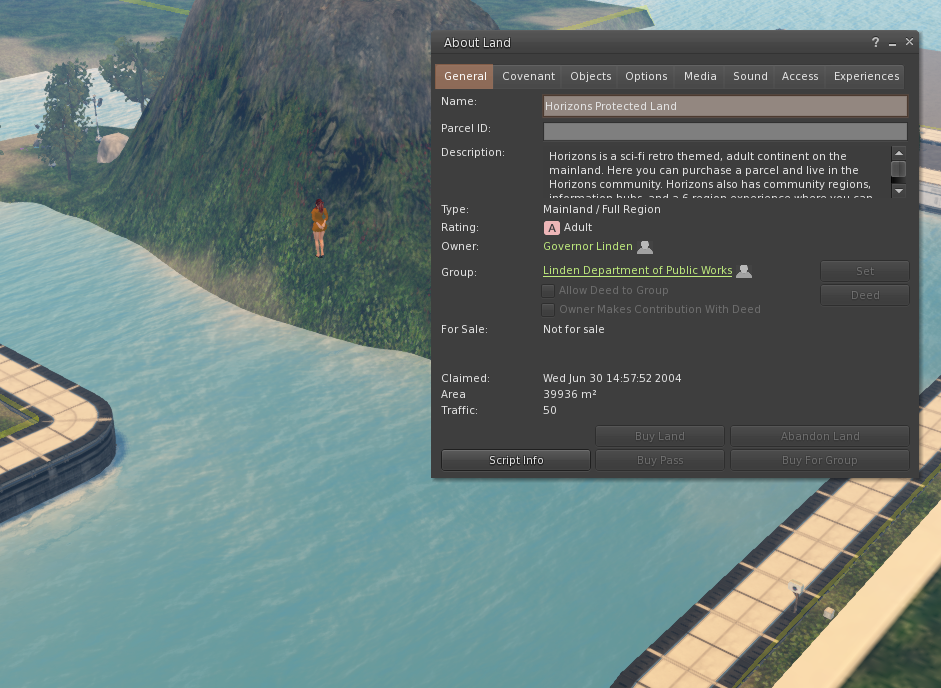Check Owner Makes Contribution With Deed

click(x=548, y=309)
